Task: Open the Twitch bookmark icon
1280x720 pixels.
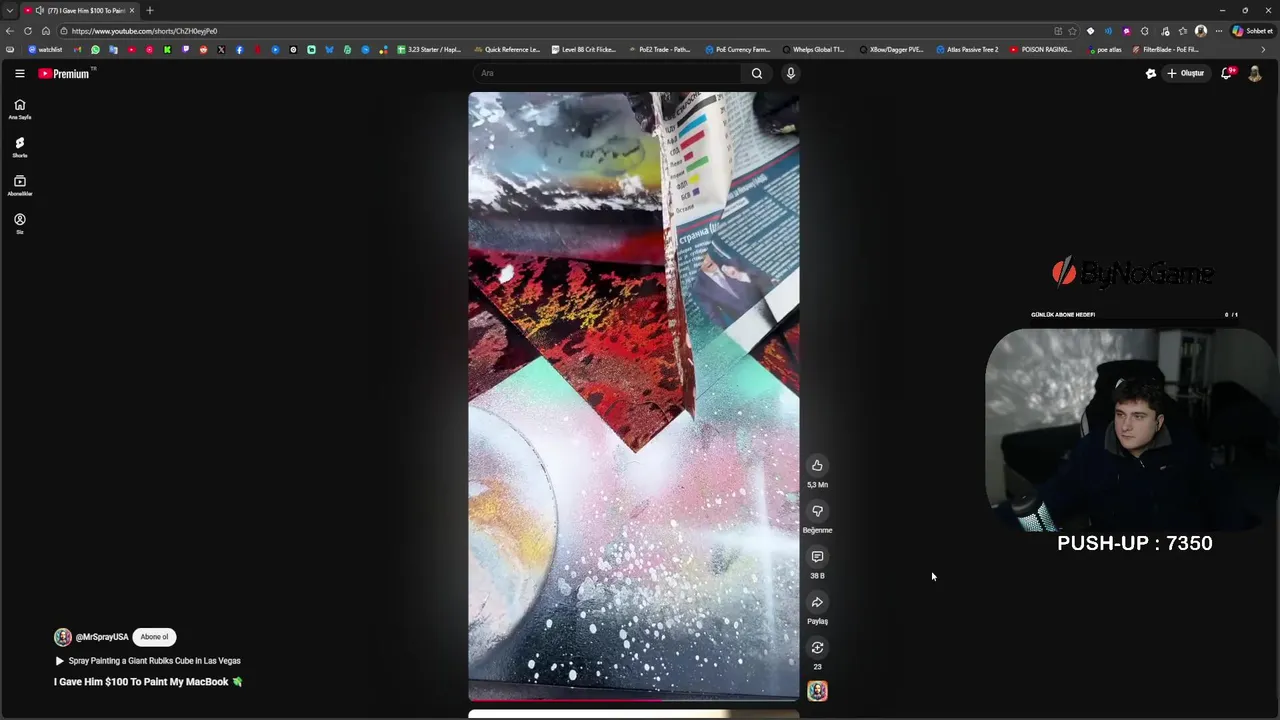Action: pos(185,49)
